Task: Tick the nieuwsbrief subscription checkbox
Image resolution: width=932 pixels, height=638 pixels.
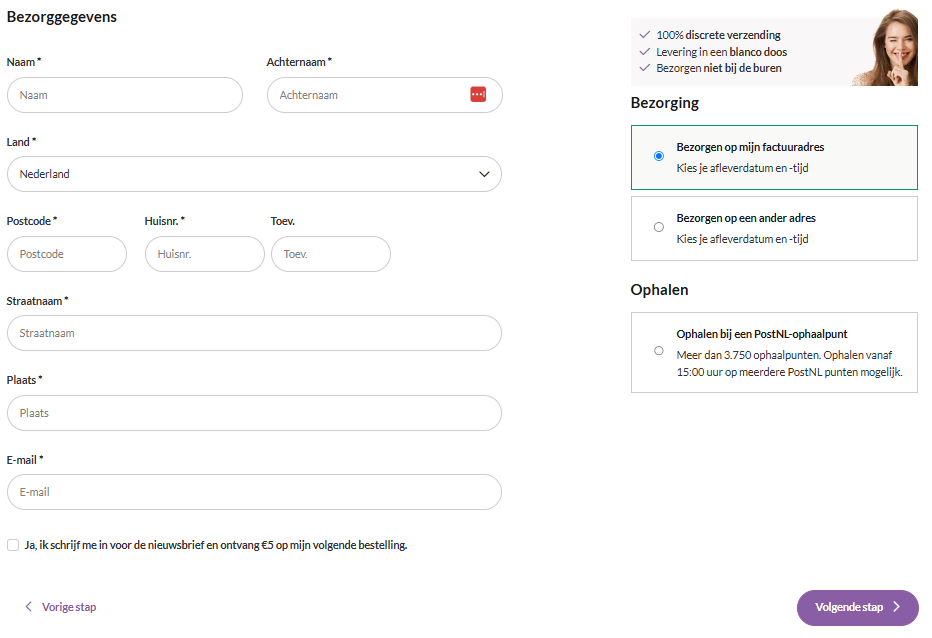Action: pyautogui.click(x=13, y=545)
